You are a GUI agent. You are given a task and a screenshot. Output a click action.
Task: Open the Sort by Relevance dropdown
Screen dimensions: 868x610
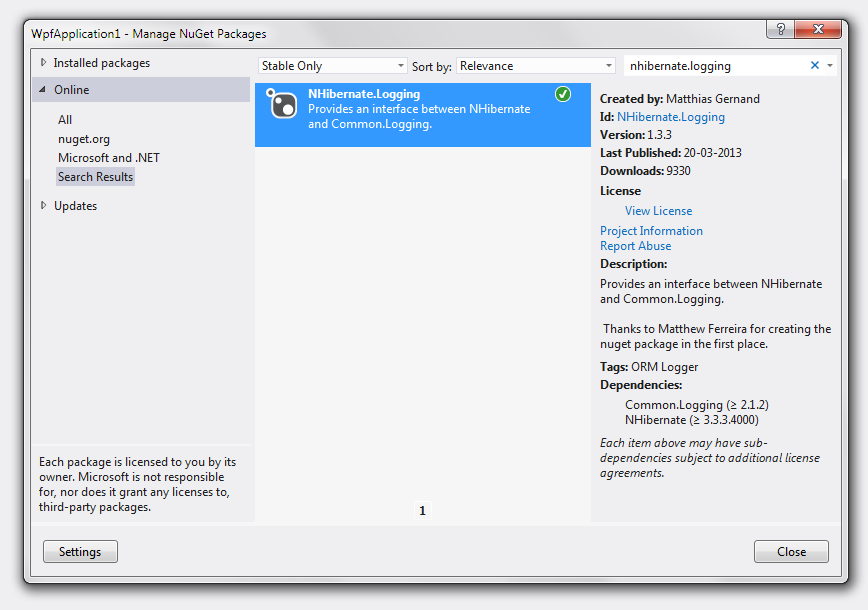point(536,66)
